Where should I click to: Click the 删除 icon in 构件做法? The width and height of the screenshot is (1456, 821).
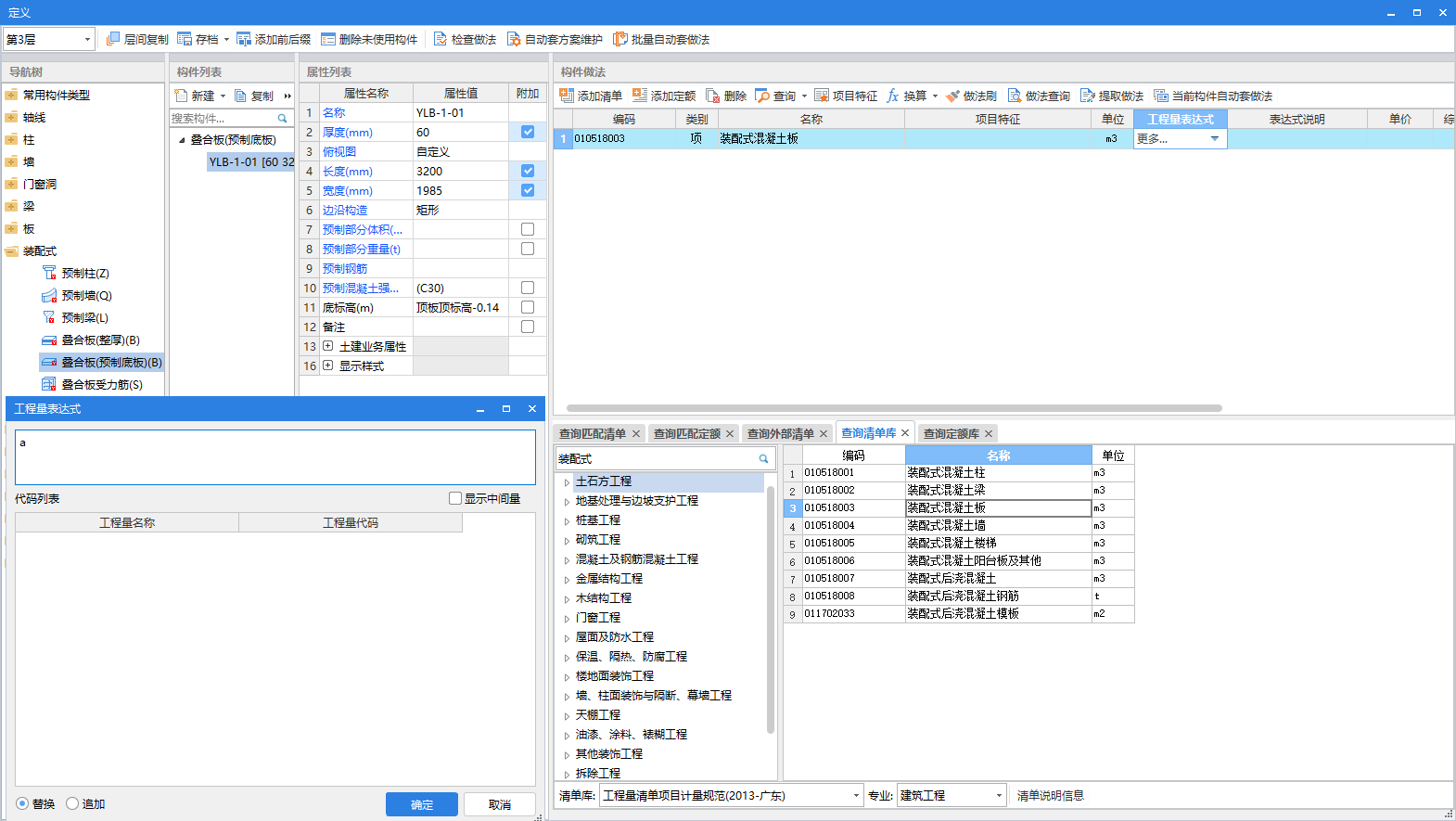pos(713,96)
